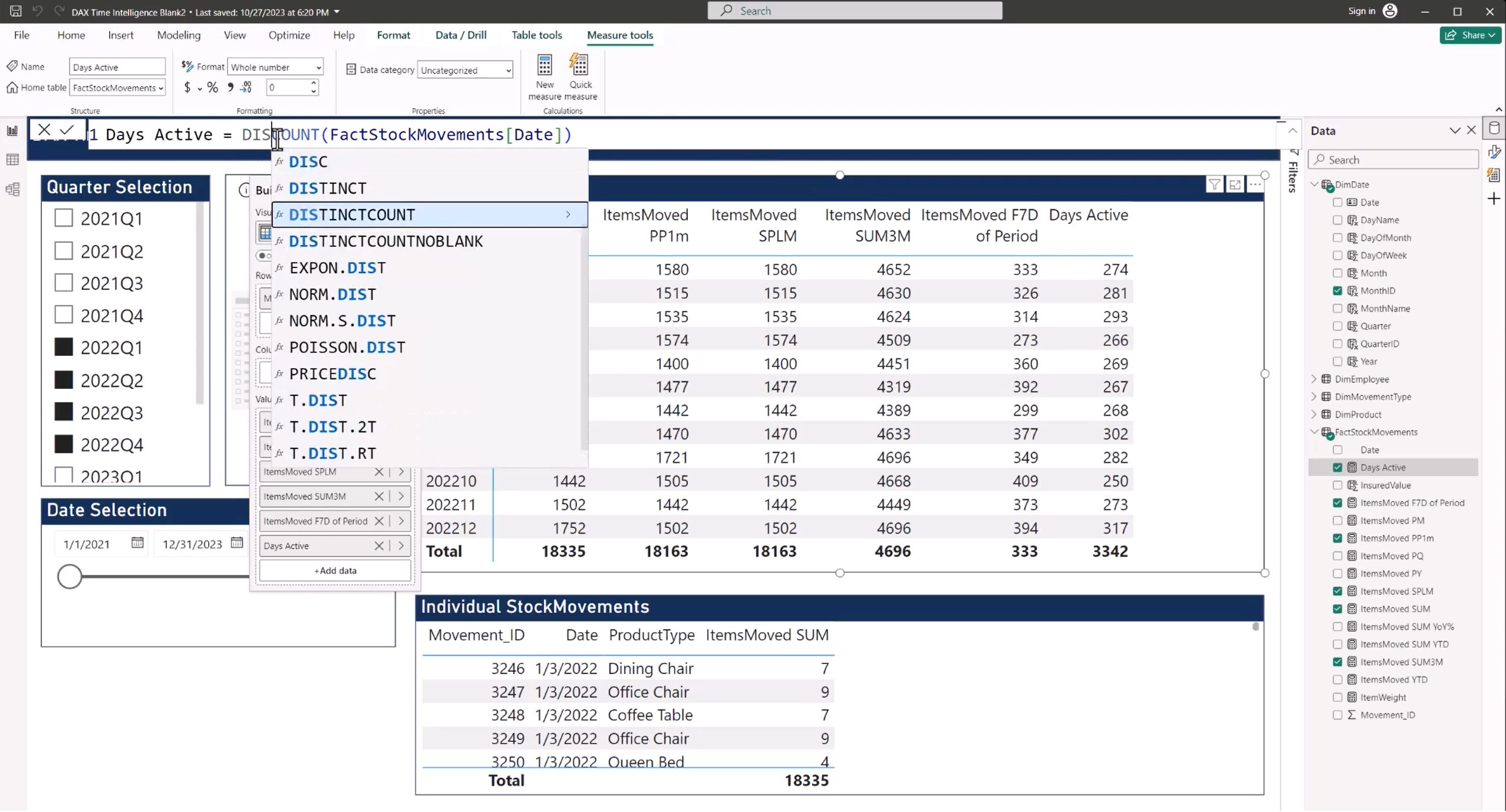The width and height of the screenshot is (1506, 812).
Task: Click the +Add data button
Action: 335,570
